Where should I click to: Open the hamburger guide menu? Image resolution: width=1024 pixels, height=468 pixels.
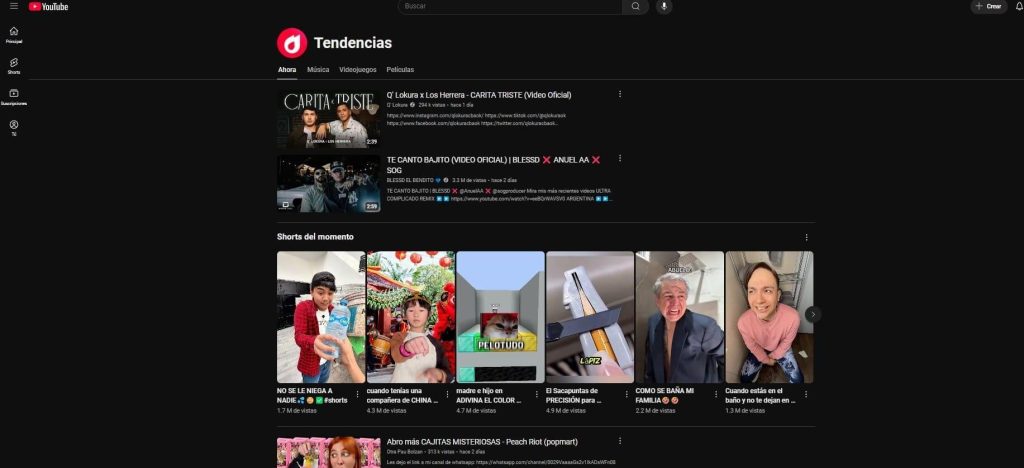point(14,6)
